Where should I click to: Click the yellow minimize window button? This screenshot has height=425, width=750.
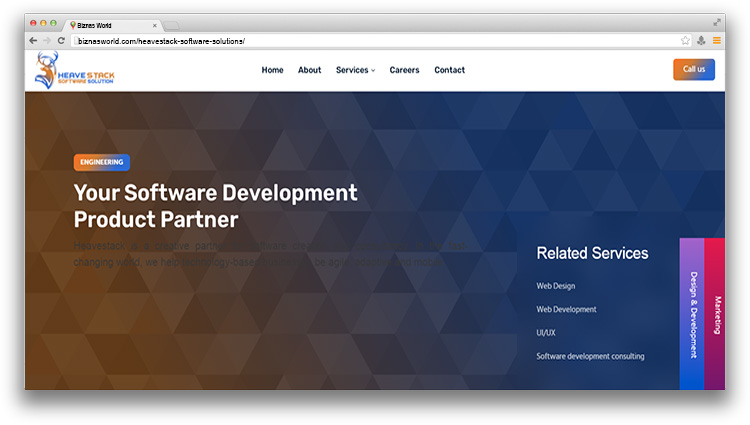click(44, 23)
